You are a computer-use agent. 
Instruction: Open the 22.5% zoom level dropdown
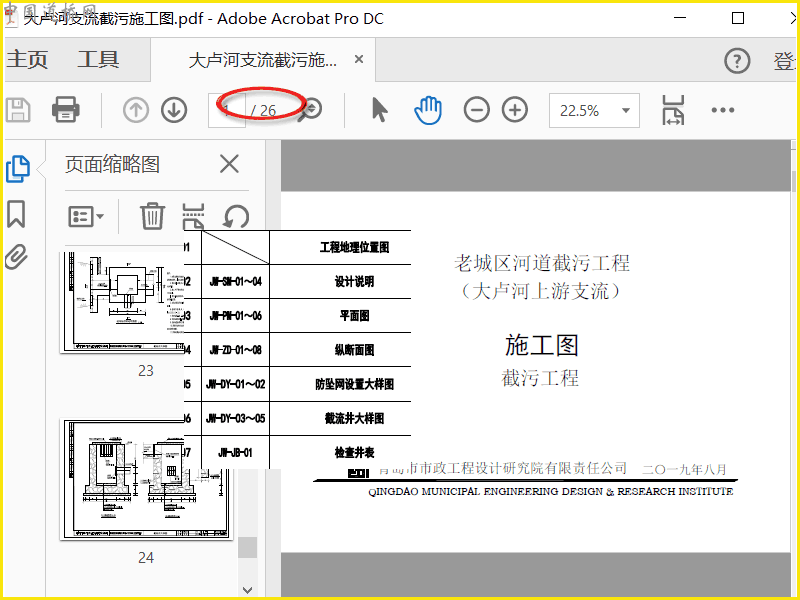coord(594,110)
